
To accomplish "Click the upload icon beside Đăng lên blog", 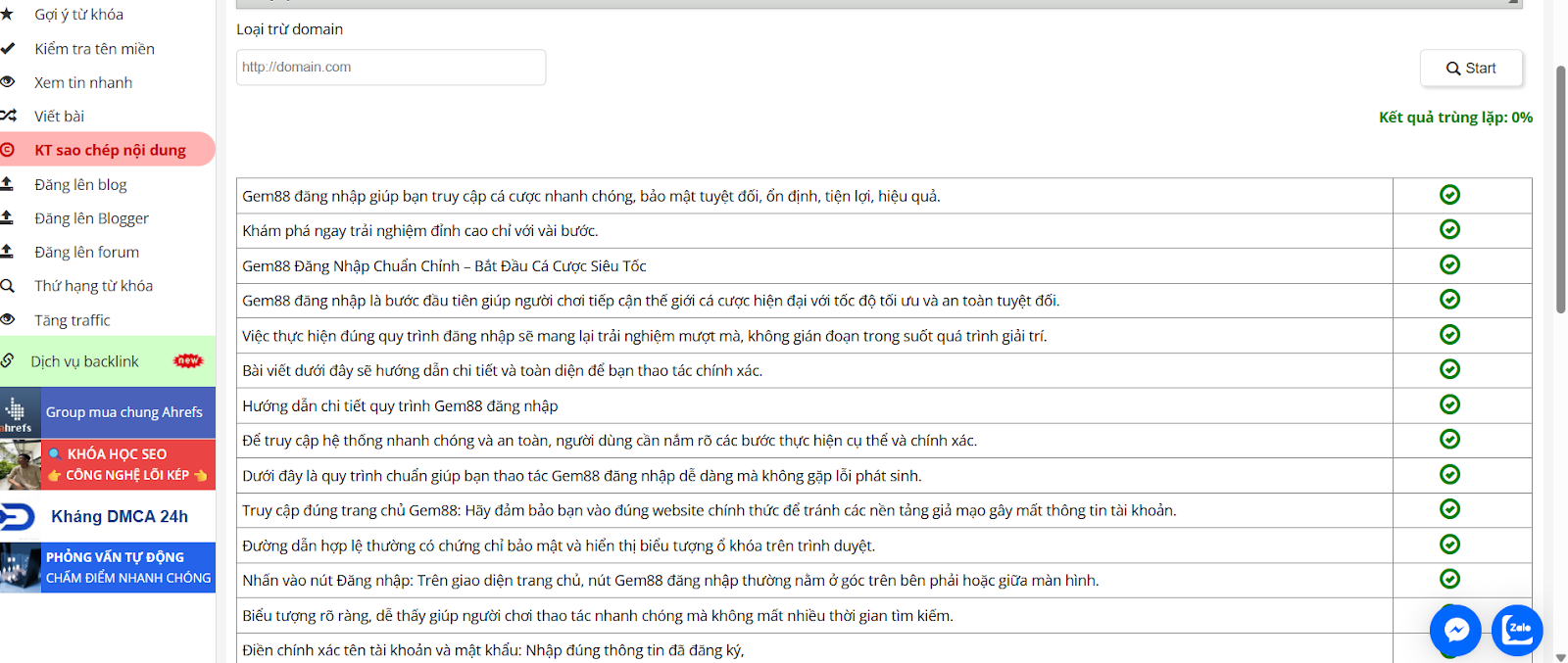I will click(x=7, y=184).
